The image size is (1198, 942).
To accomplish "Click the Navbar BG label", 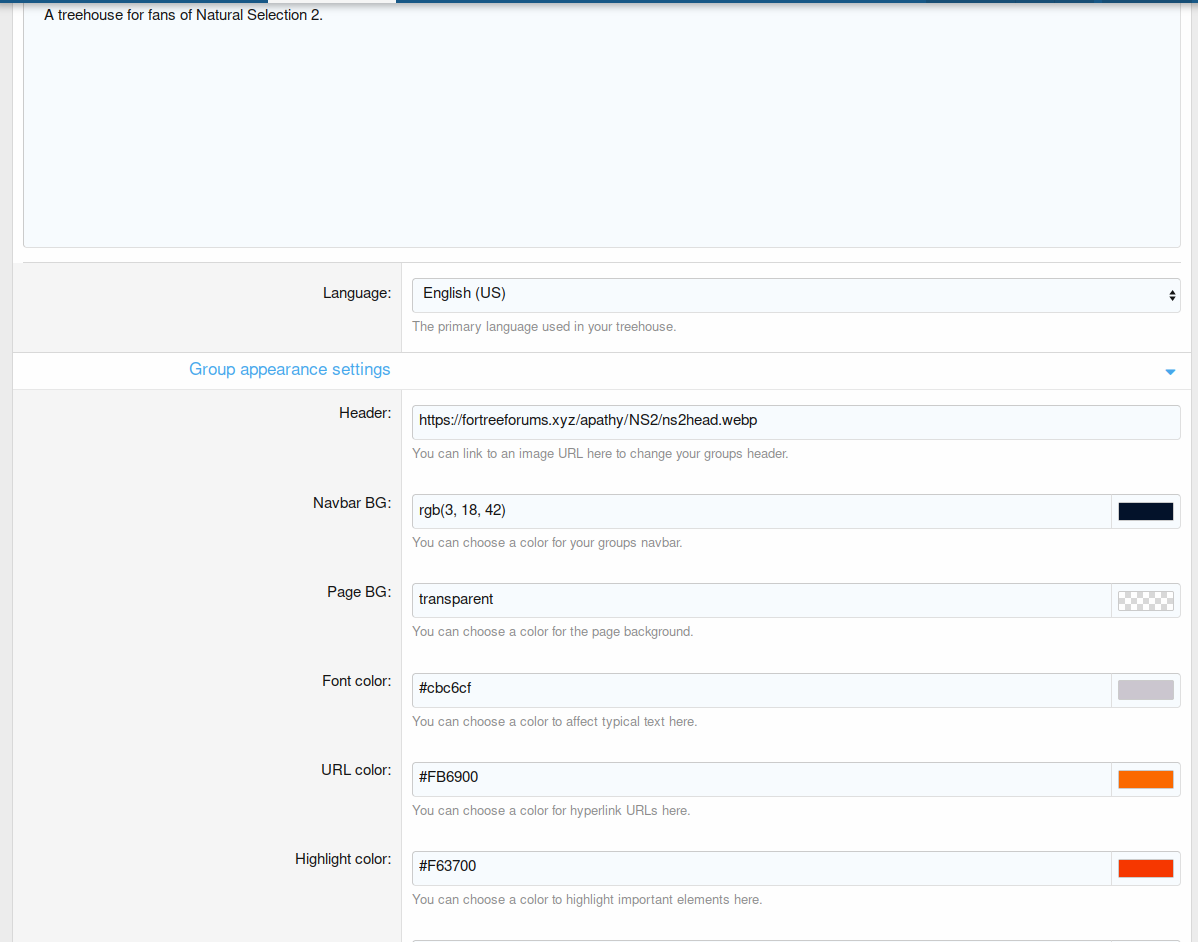I will 351,503.
